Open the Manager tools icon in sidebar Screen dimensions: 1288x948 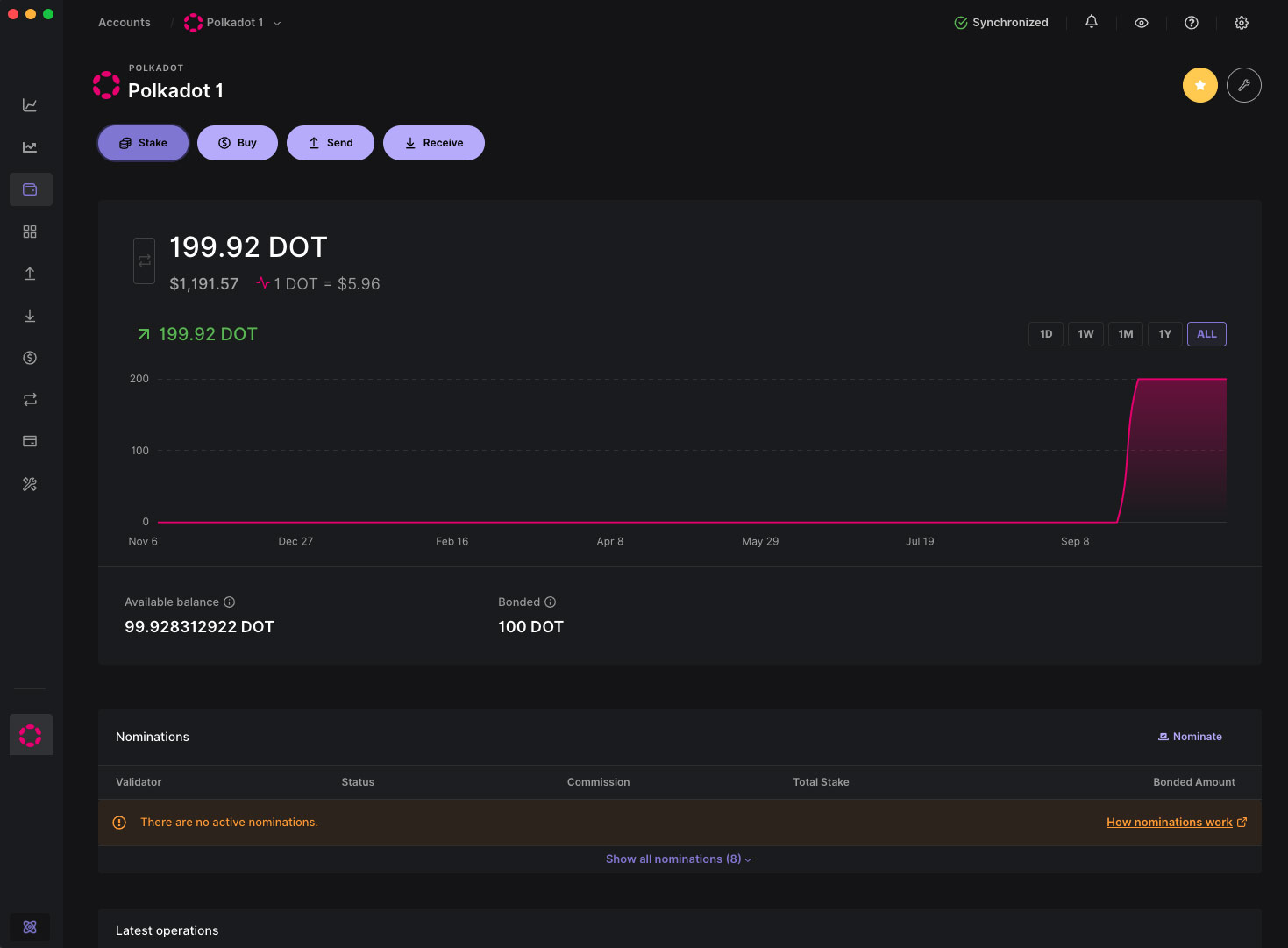(30, 484)
